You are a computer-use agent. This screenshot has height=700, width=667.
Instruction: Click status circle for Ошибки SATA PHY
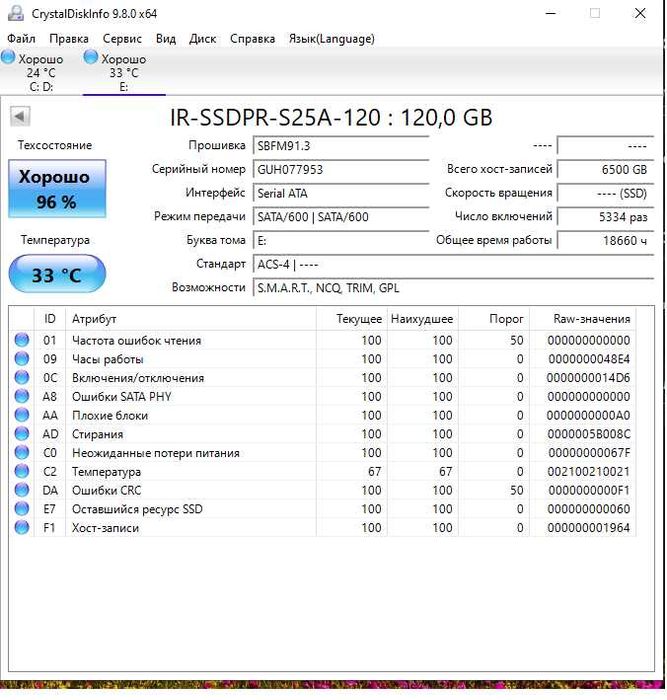coord(22,396)
